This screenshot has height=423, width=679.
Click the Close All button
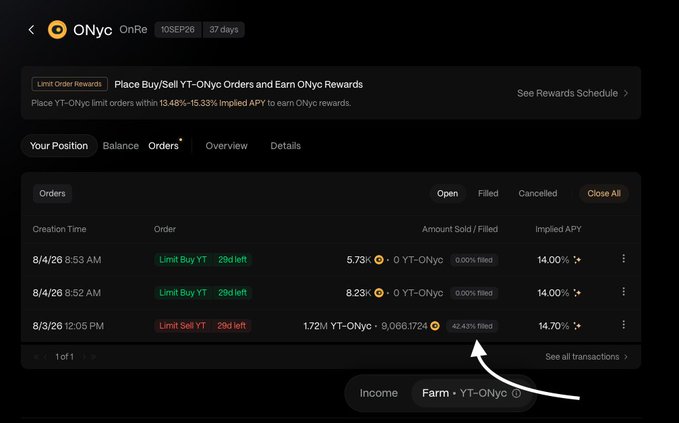click(x=604, y=194)
